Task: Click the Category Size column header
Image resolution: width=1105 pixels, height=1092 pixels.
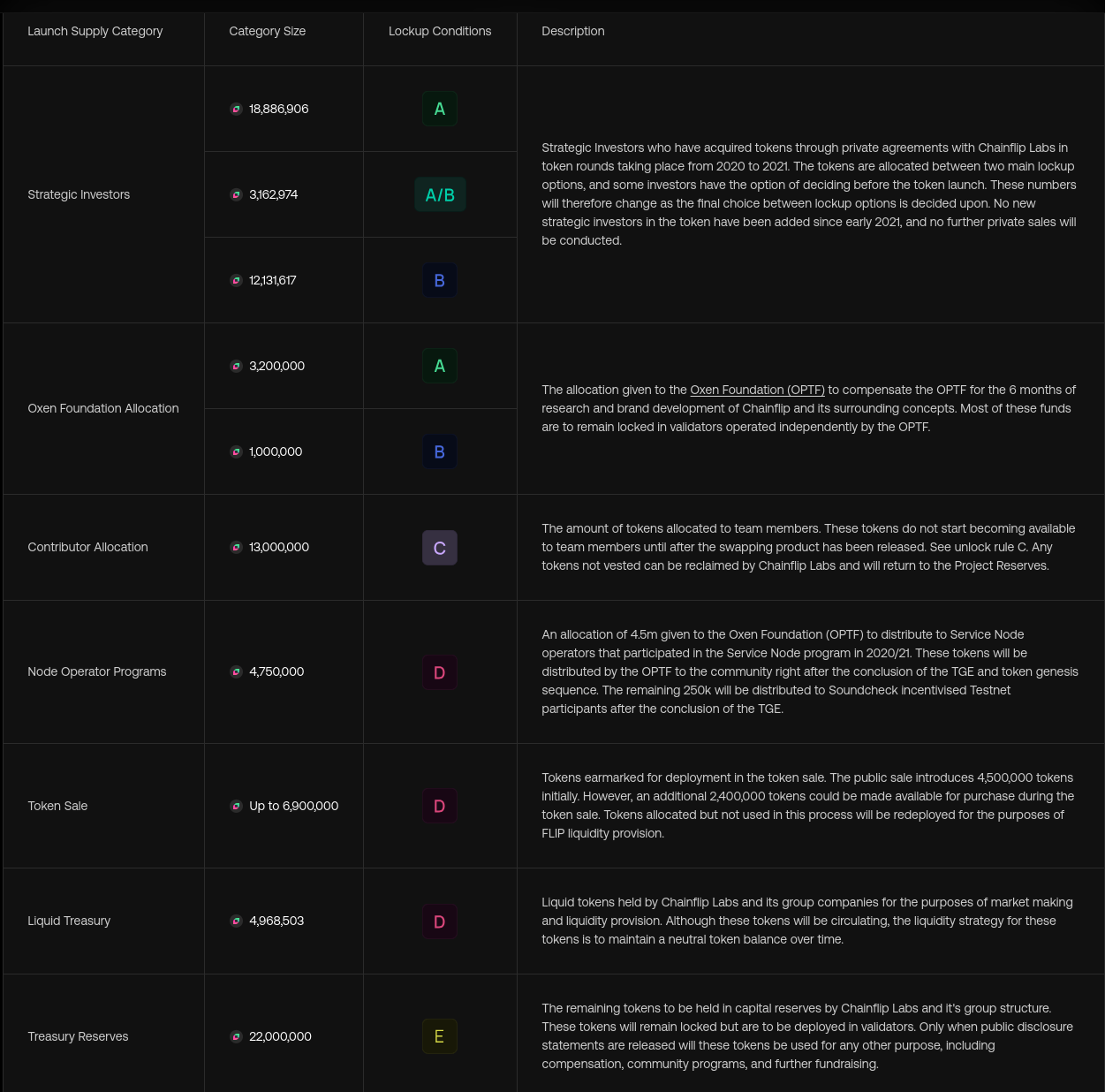Action: click(268, 31)
